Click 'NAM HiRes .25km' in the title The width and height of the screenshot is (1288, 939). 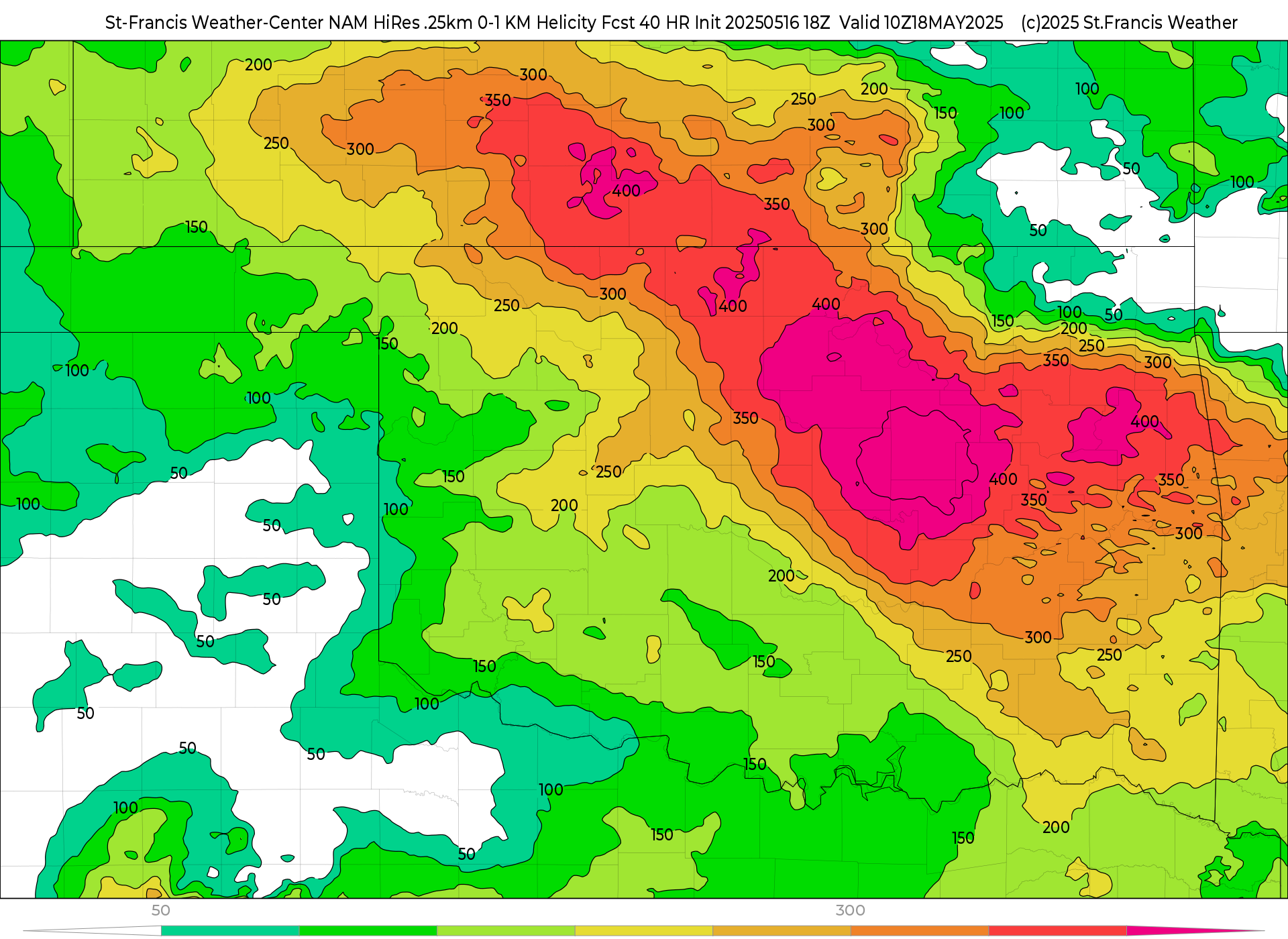[400, 23]
